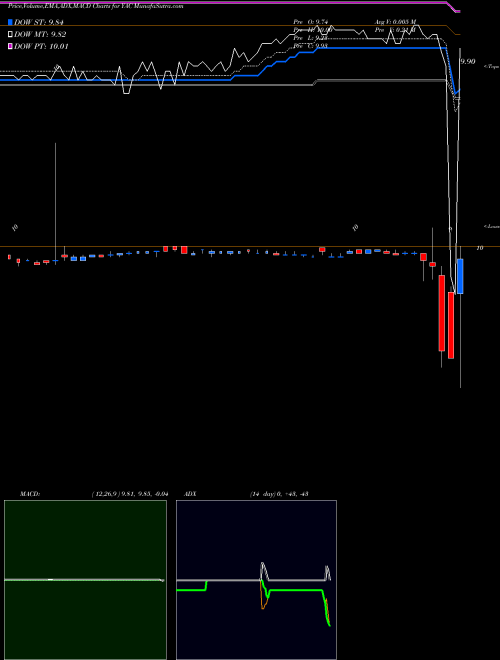
Task: Click the 'Avg V: 0.005 M' value
Action: [395, 22]
